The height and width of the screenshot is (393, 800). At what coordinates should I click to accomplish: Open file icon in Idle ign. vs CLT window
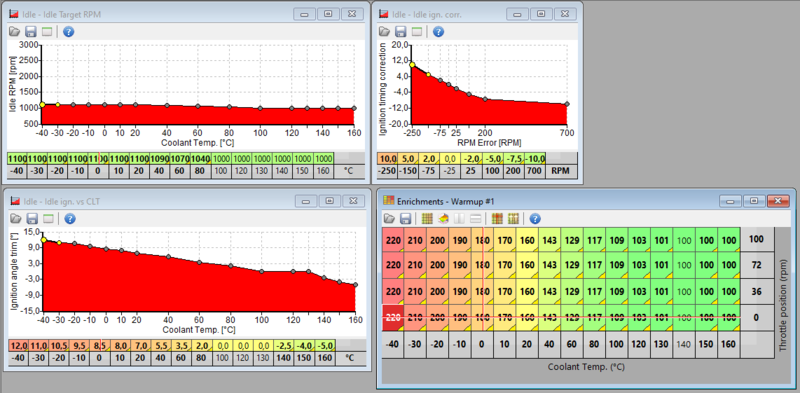[x=16, y=219]
